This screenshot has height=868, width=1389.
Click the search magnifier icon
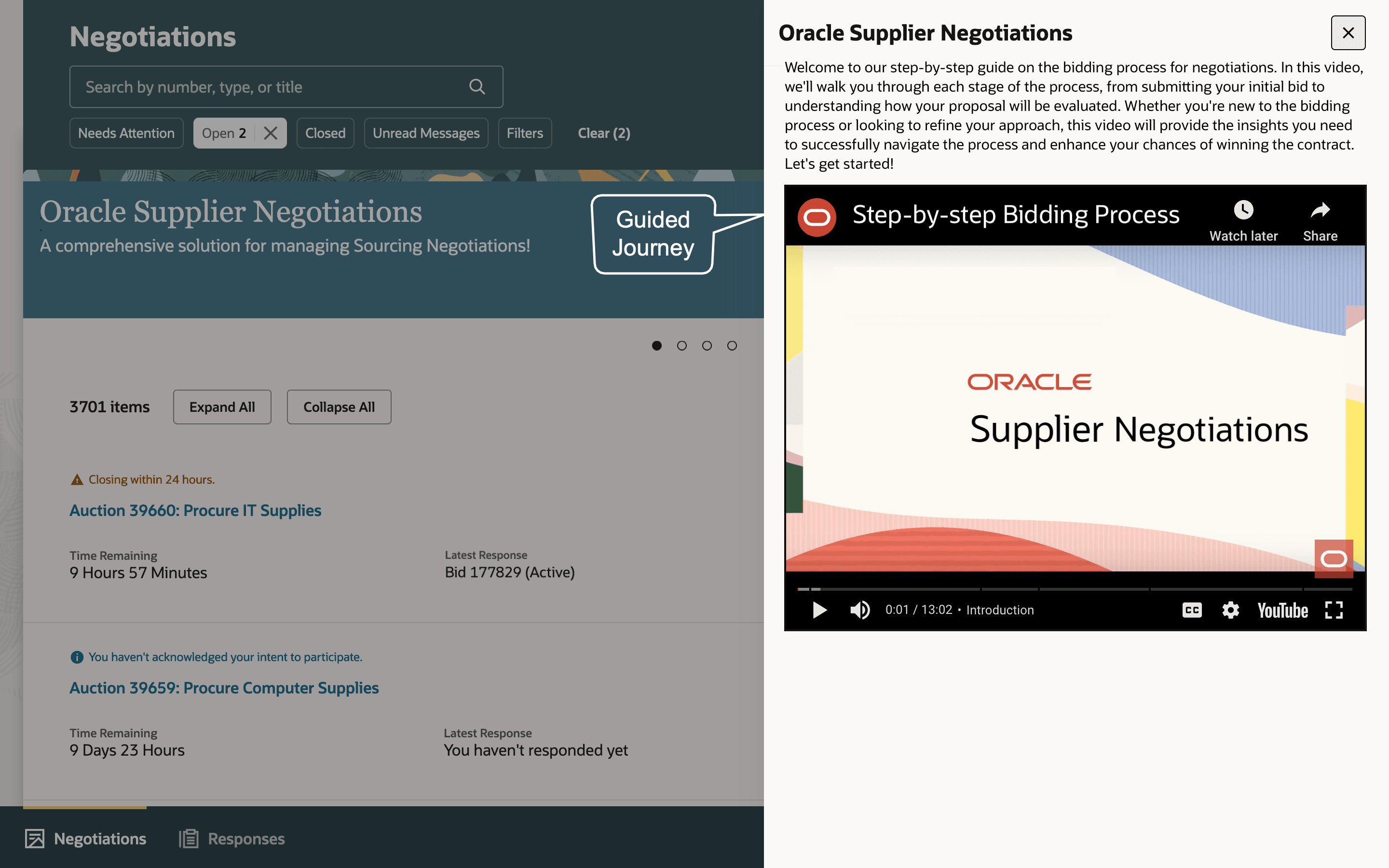[477, 87]
